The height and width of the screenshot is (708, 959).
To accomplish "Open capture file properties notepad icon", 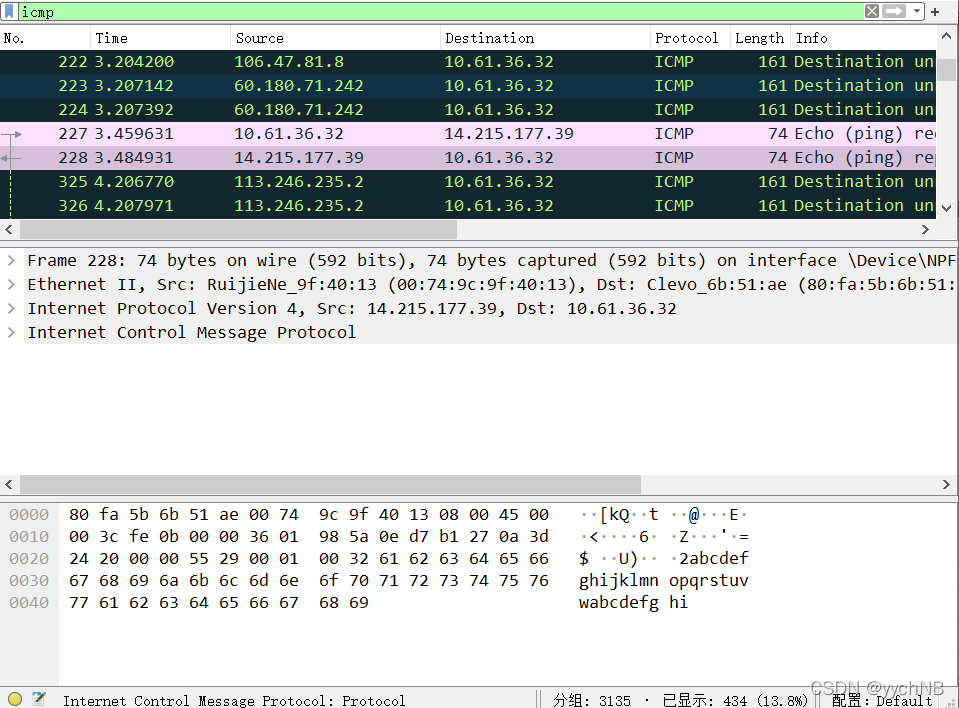I will (39, 699).
